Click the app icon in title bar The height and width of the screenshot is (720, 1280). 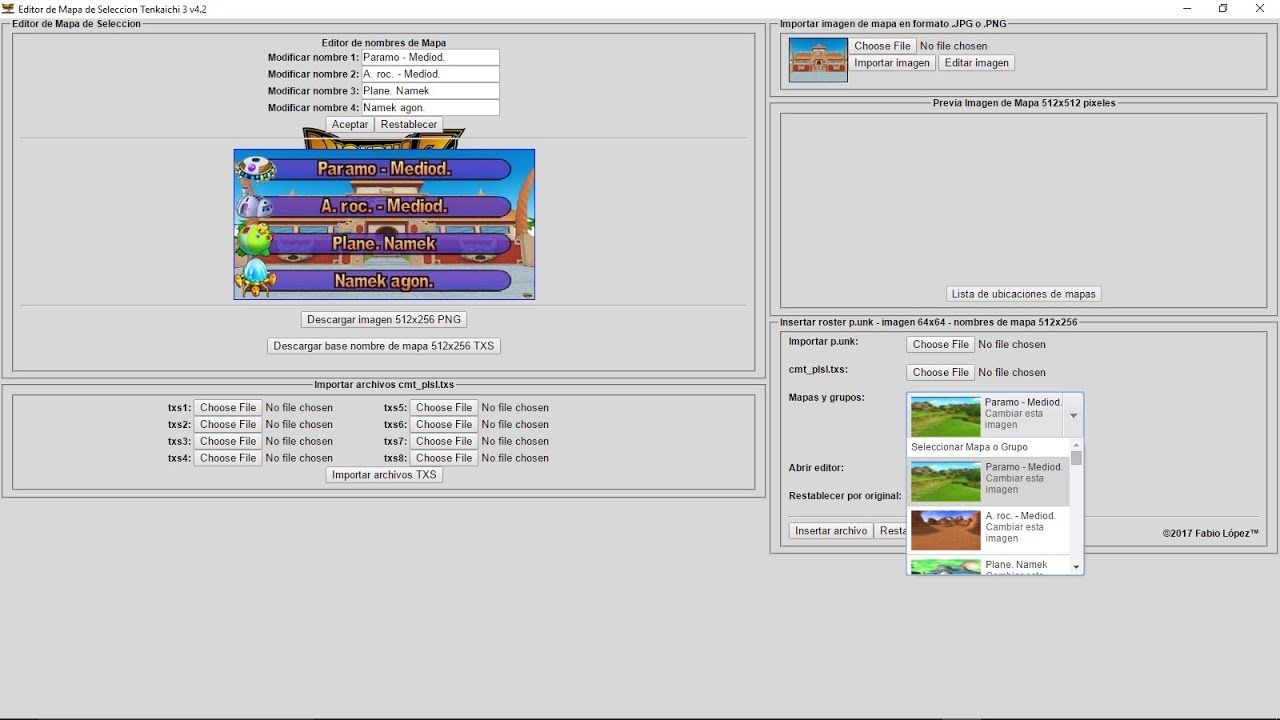[x=8, y=8]
